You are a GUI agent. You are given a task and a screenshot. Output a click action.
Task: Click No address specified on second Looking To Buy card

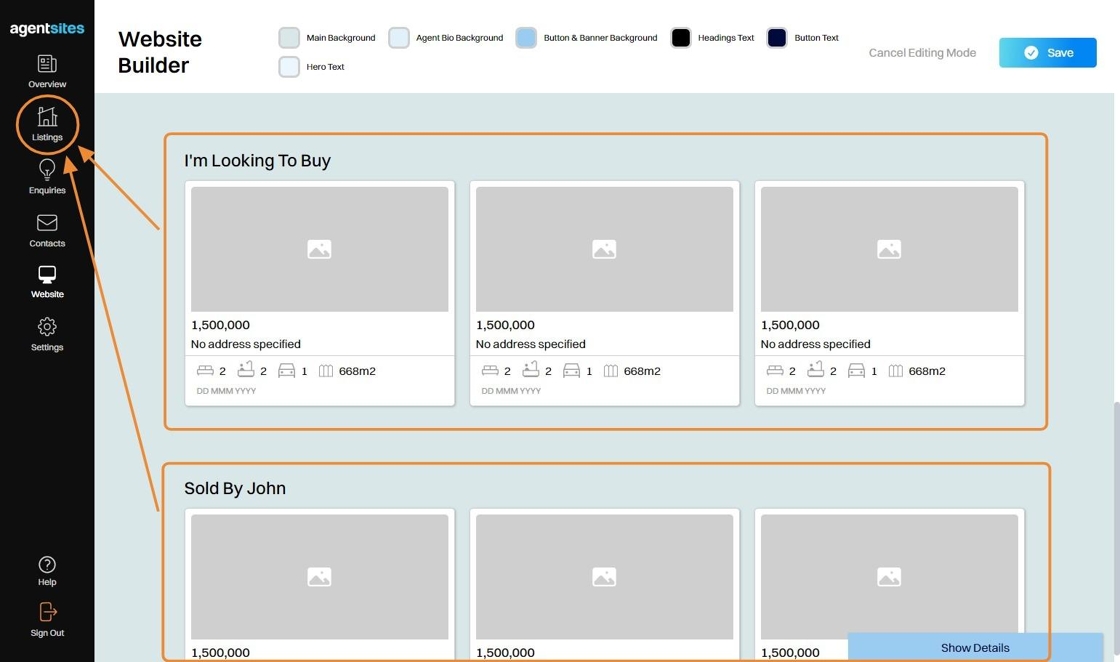(531, 344)
